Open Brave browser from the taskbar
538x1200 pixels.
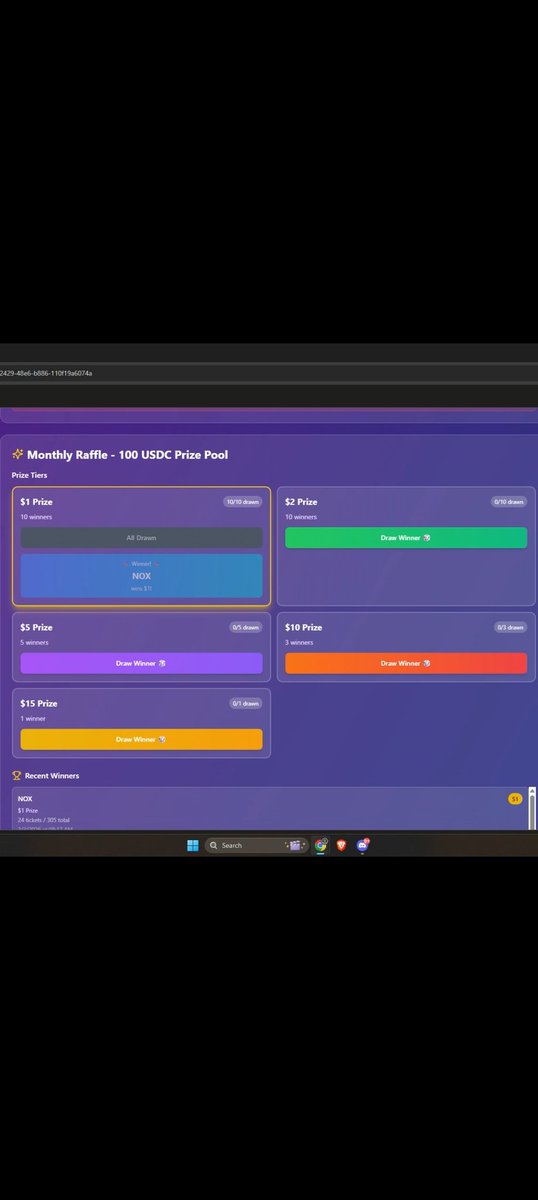[341, 845]
